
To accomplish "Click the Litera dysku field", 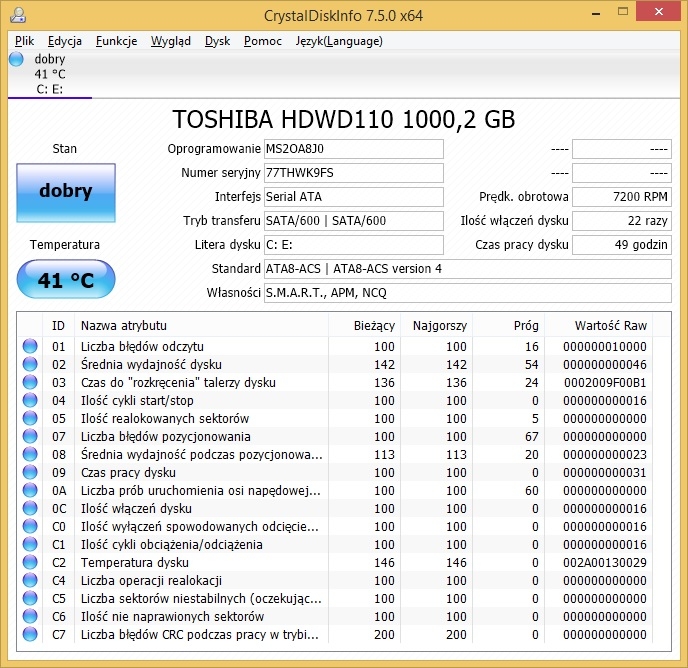I will pyautogui.click(x=354, y=244).
